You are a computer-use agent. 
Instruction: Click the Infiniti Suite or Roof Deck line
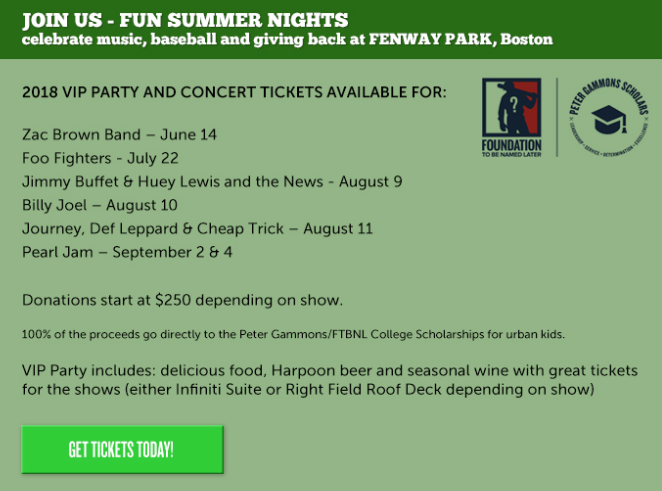pos(308,389)
